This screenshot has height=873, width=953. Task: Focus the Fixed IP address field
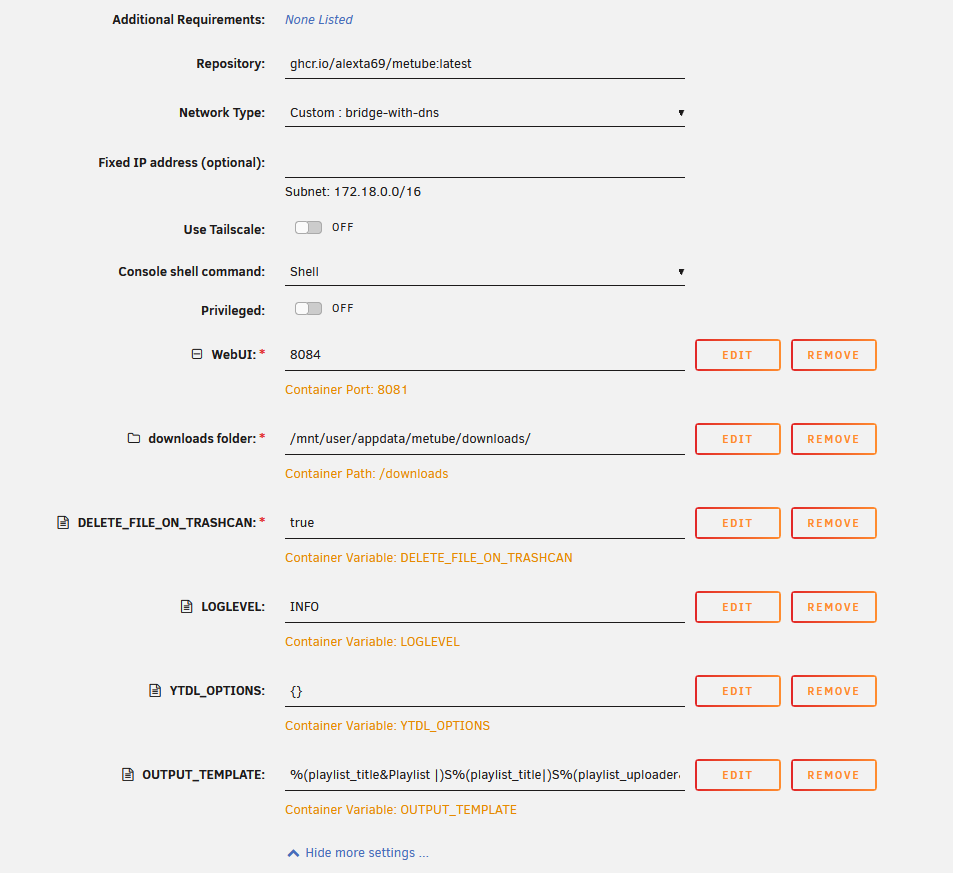pyautogui.click(x=484, y=163)
